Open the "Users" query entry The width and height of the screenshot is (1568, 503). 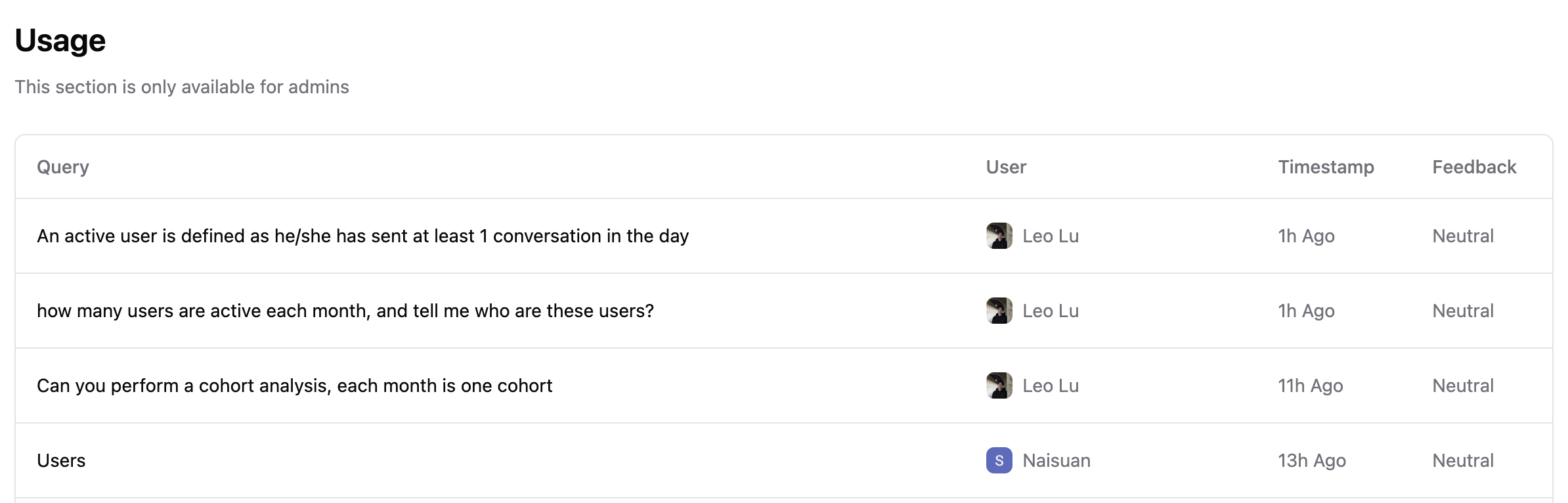pos(61,460)
